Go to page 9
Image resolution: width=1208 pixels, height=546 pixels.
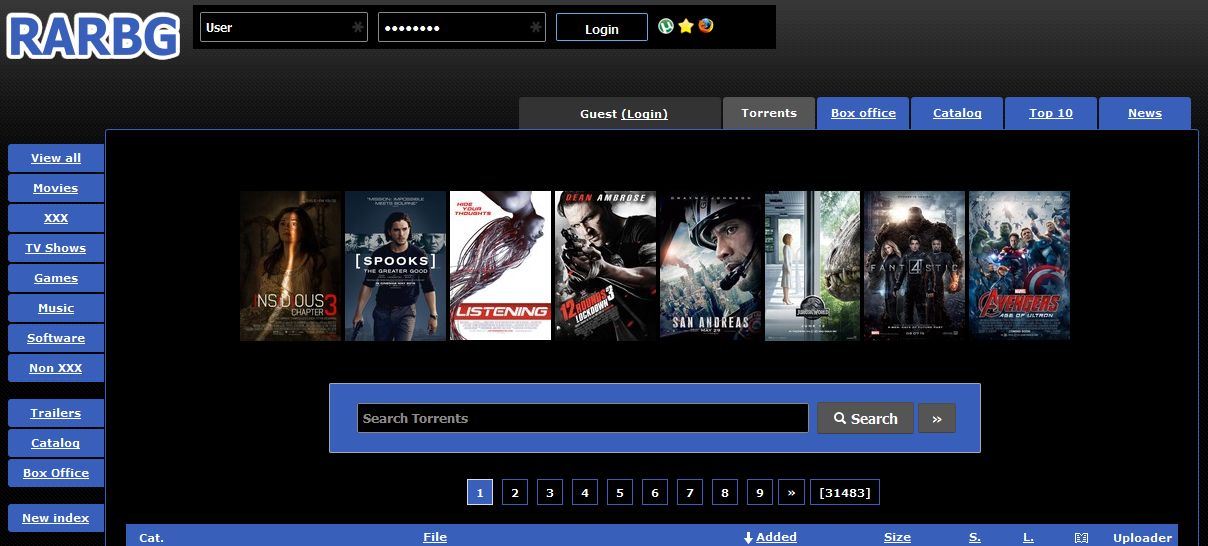click(760, 492)
